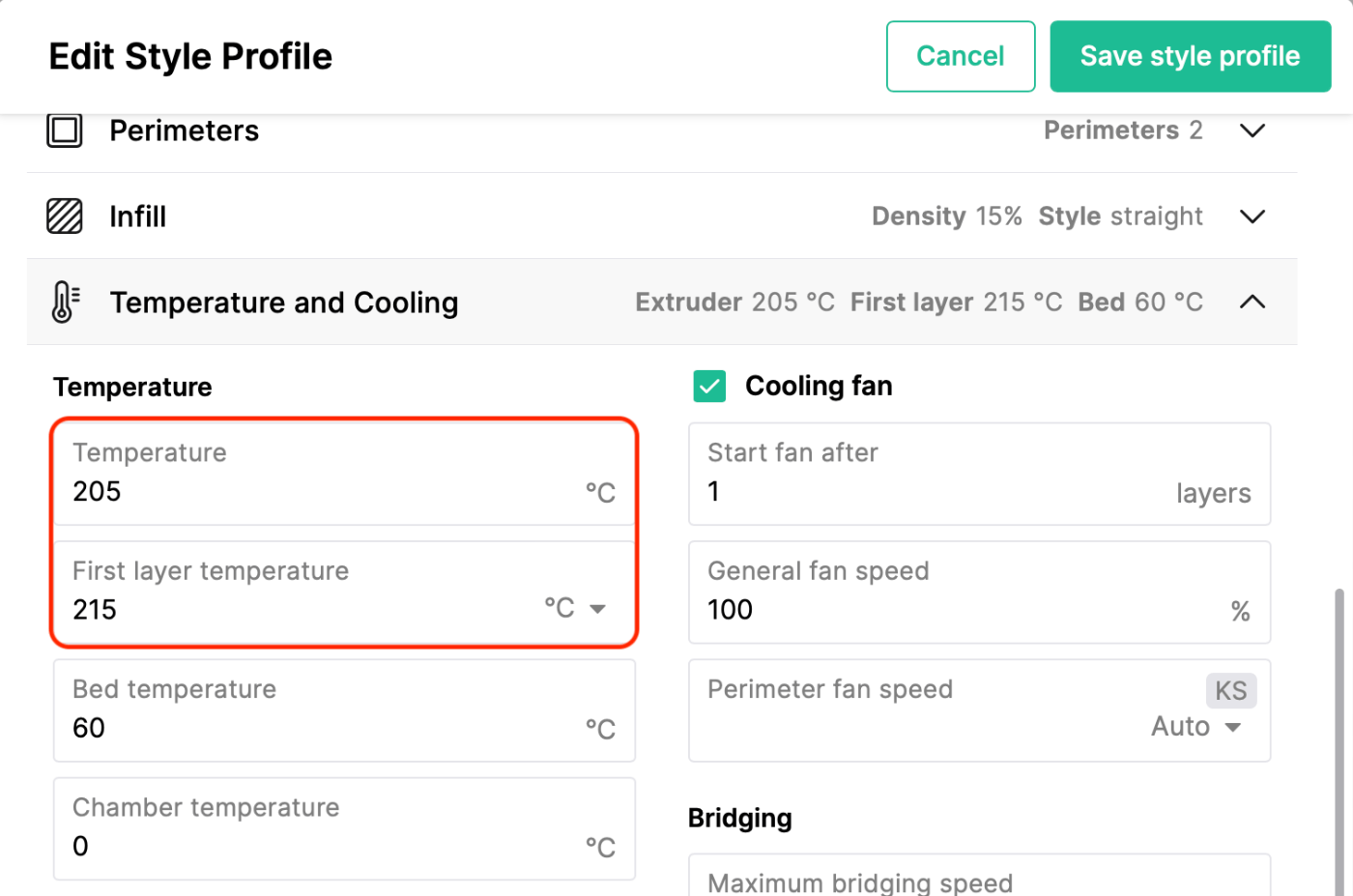
Task: Click the General fan speed 100 field
Action: click(x=979, y=592)
